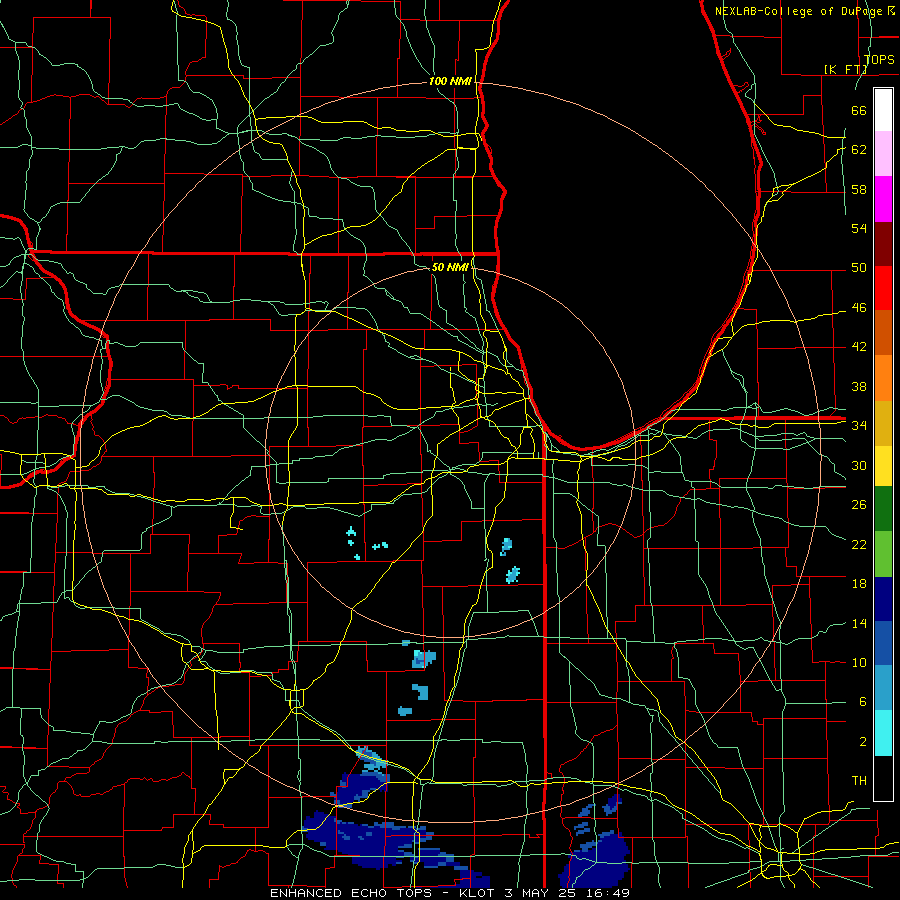Click the legend value '22'
This screenshot has height=900, width=900.
pyautogui.click(x=859, y=545)
